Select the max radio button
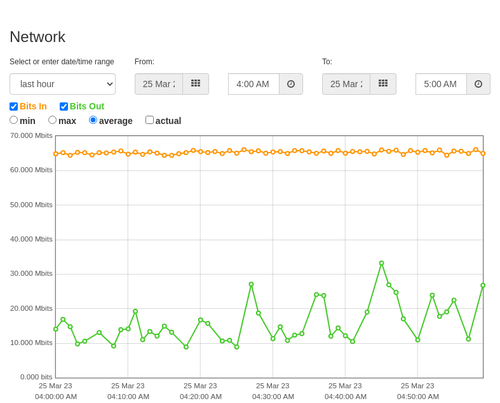The width and height of the screenshot is (500, 403). (x=52, y=120)
